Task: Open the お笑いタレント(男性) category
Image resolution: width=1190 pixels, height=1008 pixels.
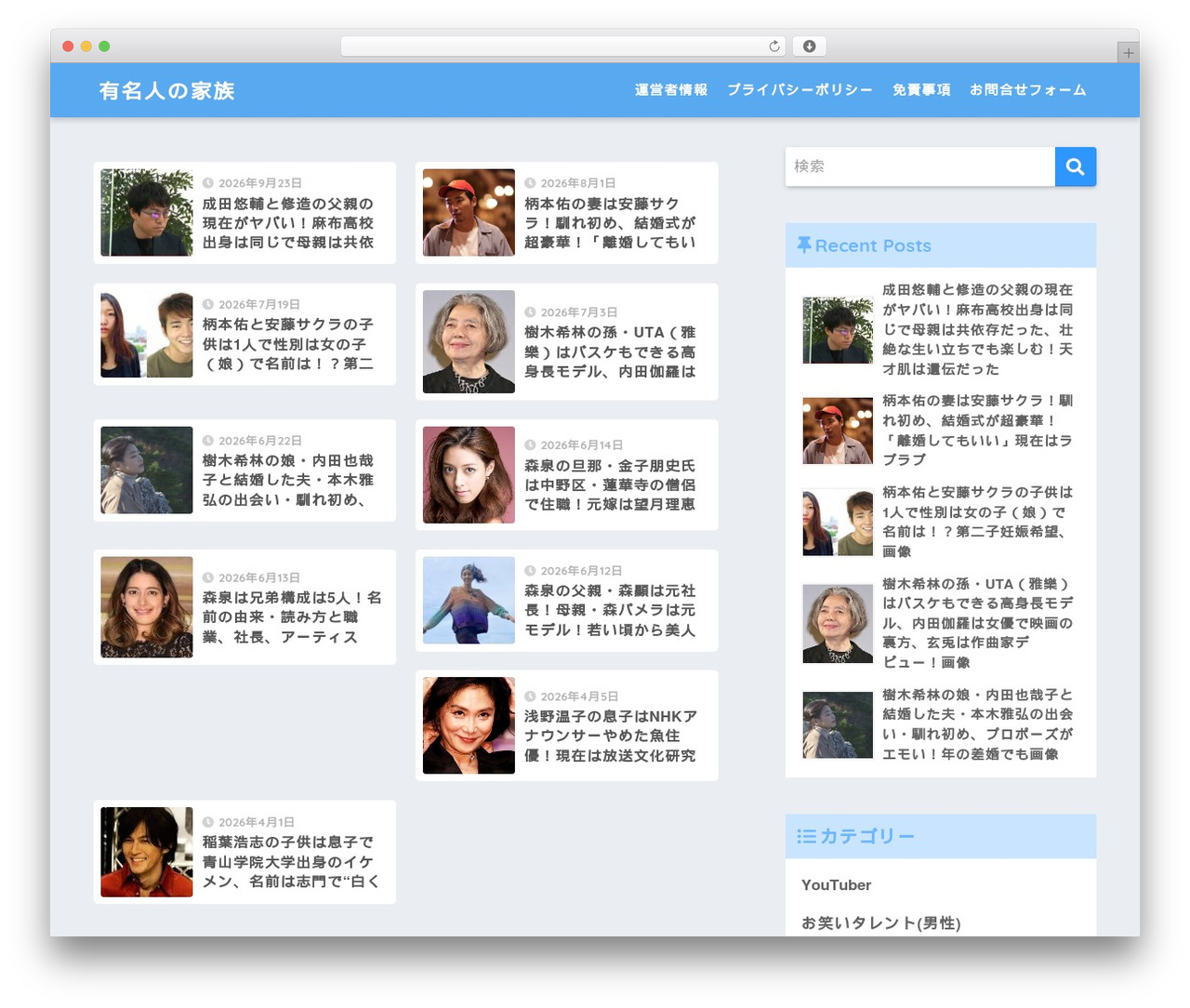Action: [x=881, y=922]
